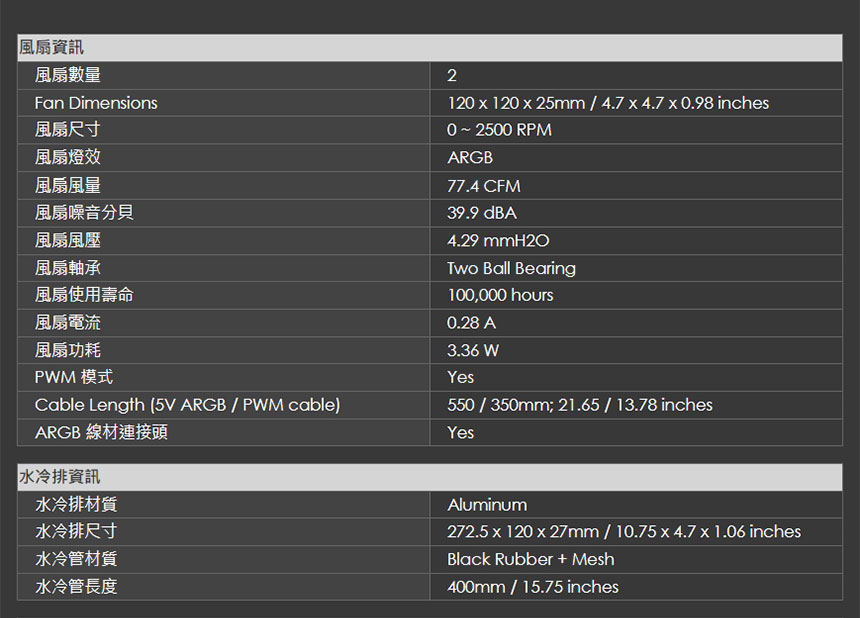Screen dimensions: 860x618
Task: Select the Black Rubber + Mesh value
Action: [530, 559]
